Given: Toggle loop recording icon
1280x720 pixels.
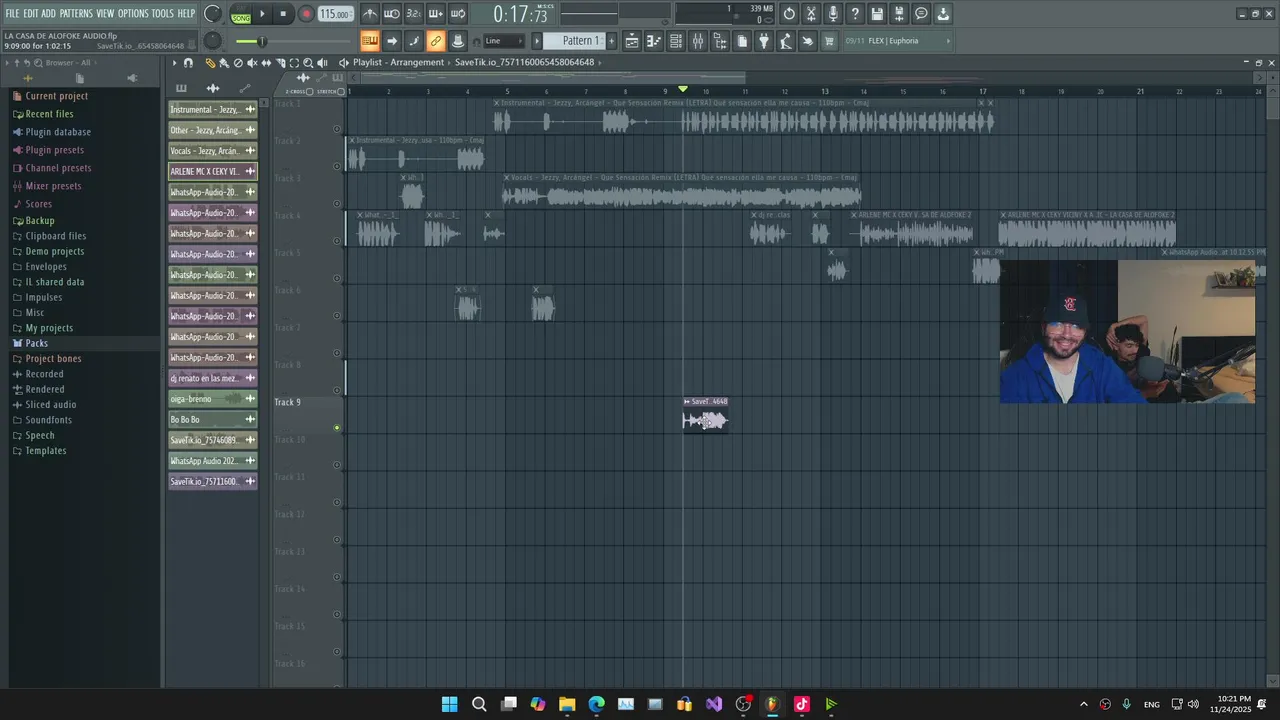Looking at the screenshot, I should tap(458, 14).
